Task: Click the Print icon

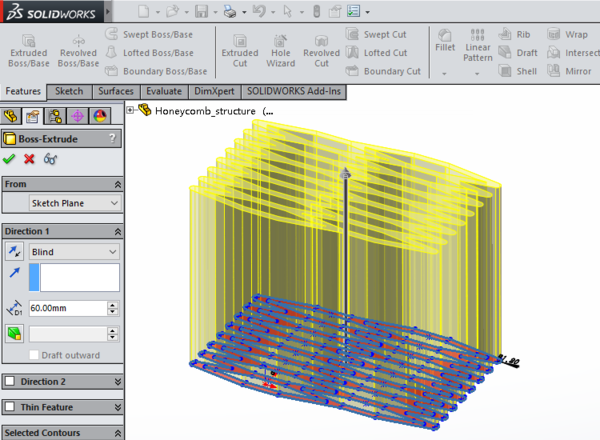Action: tap(230, 12)
